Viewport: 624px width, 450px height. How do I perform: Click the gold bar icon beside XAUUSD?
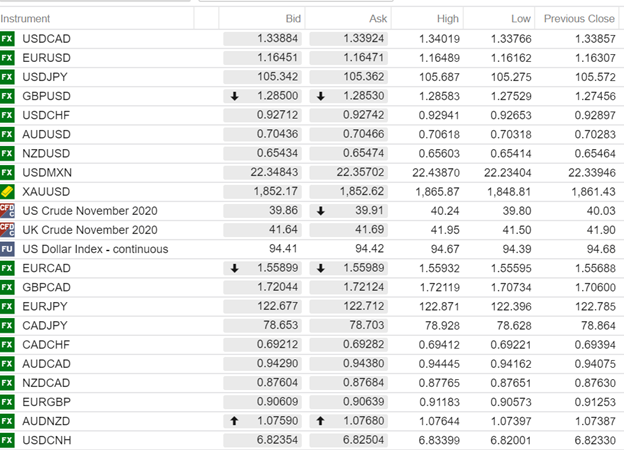point(8,192)
